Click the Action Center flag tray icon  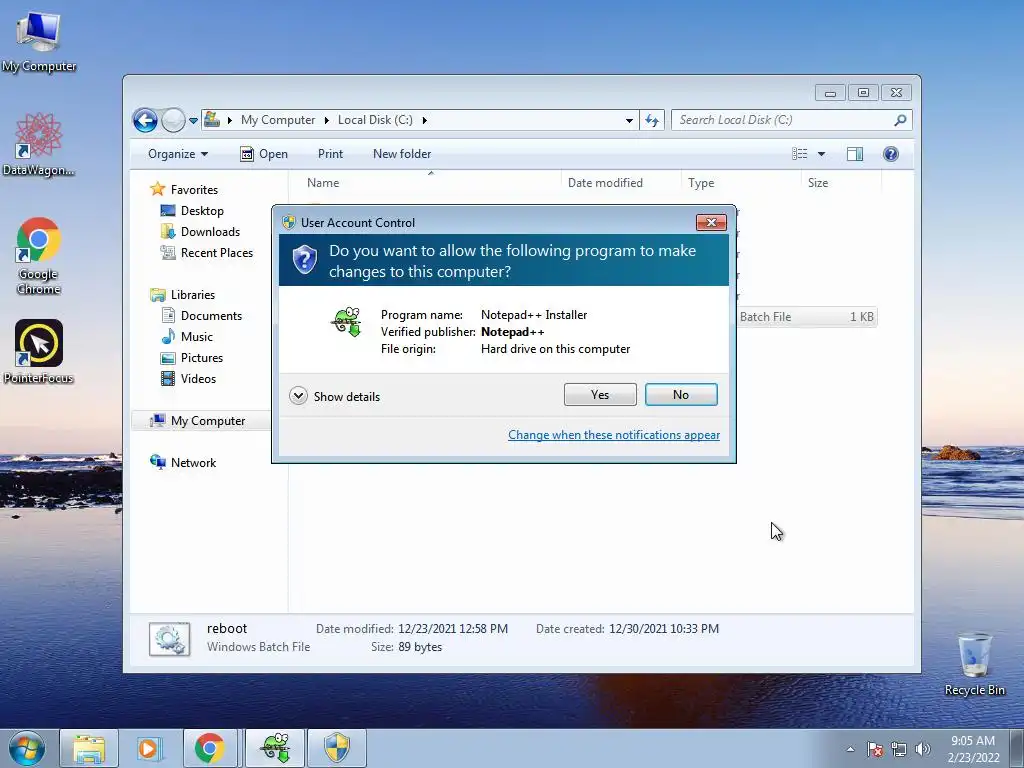875,749
